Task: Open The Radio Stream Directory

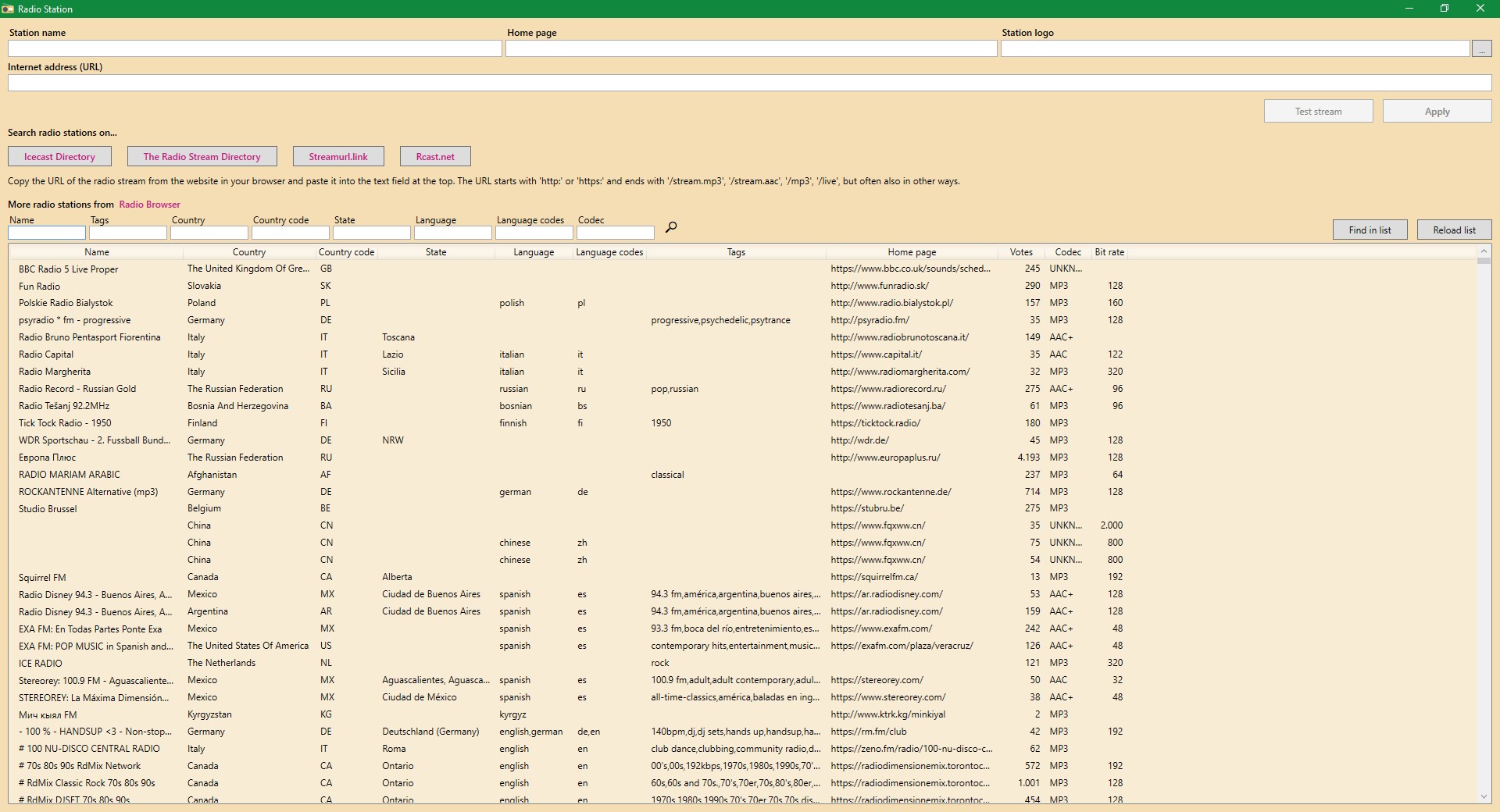Action: click(202, 157)
